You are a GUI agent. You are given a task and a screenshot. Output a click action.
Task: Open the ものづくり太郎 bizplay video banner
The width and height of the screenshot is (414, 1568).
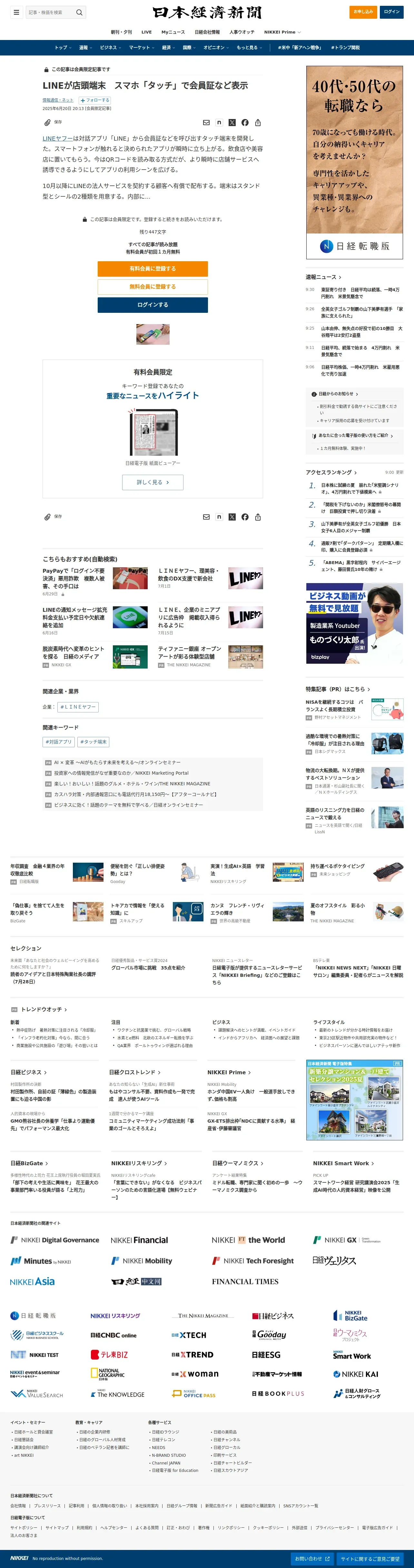point(354,623)
